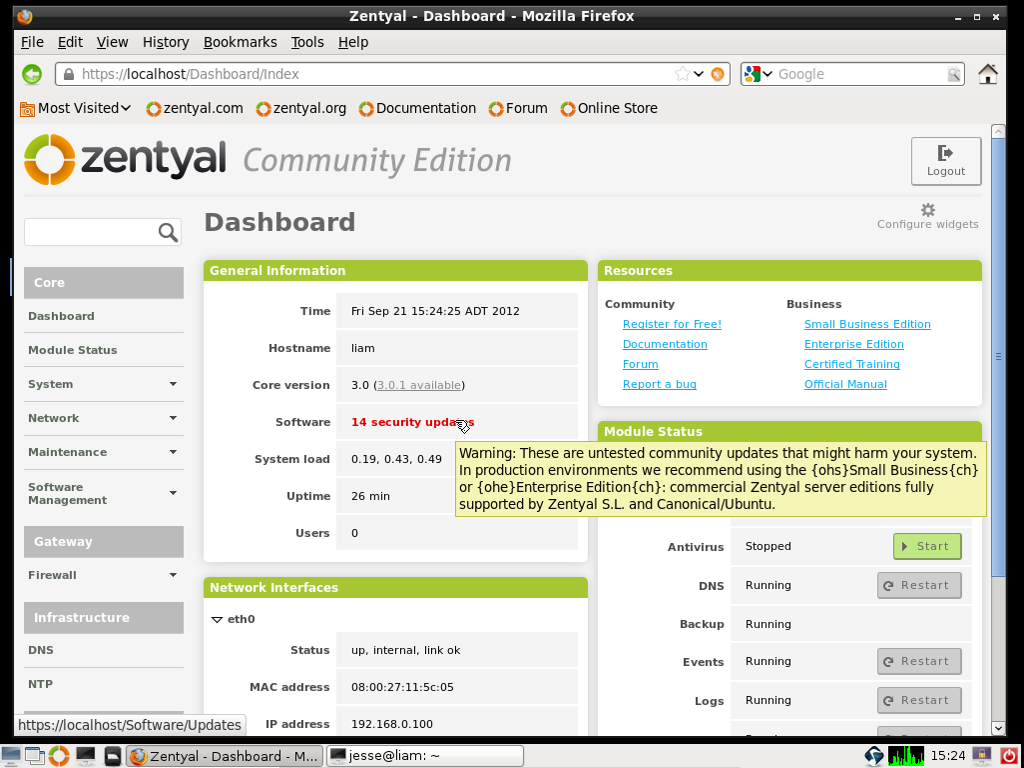The width and height of the screenshot is (1024, 768).
Task: Switch to jesse@liam terminal taskbar window
Action: click(424, 756)
